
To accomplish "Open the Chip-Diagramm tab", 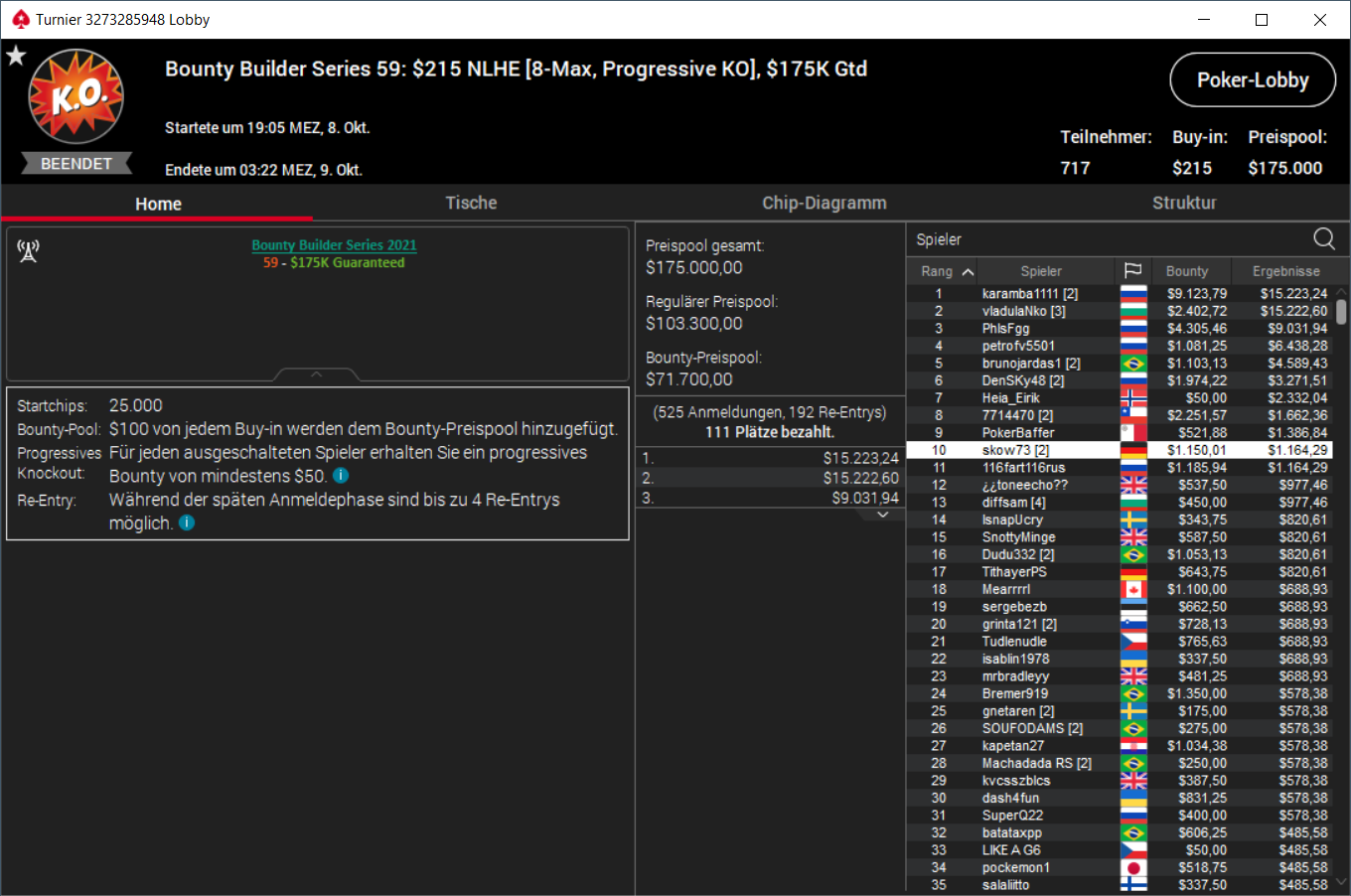I will tap(825, 203).
